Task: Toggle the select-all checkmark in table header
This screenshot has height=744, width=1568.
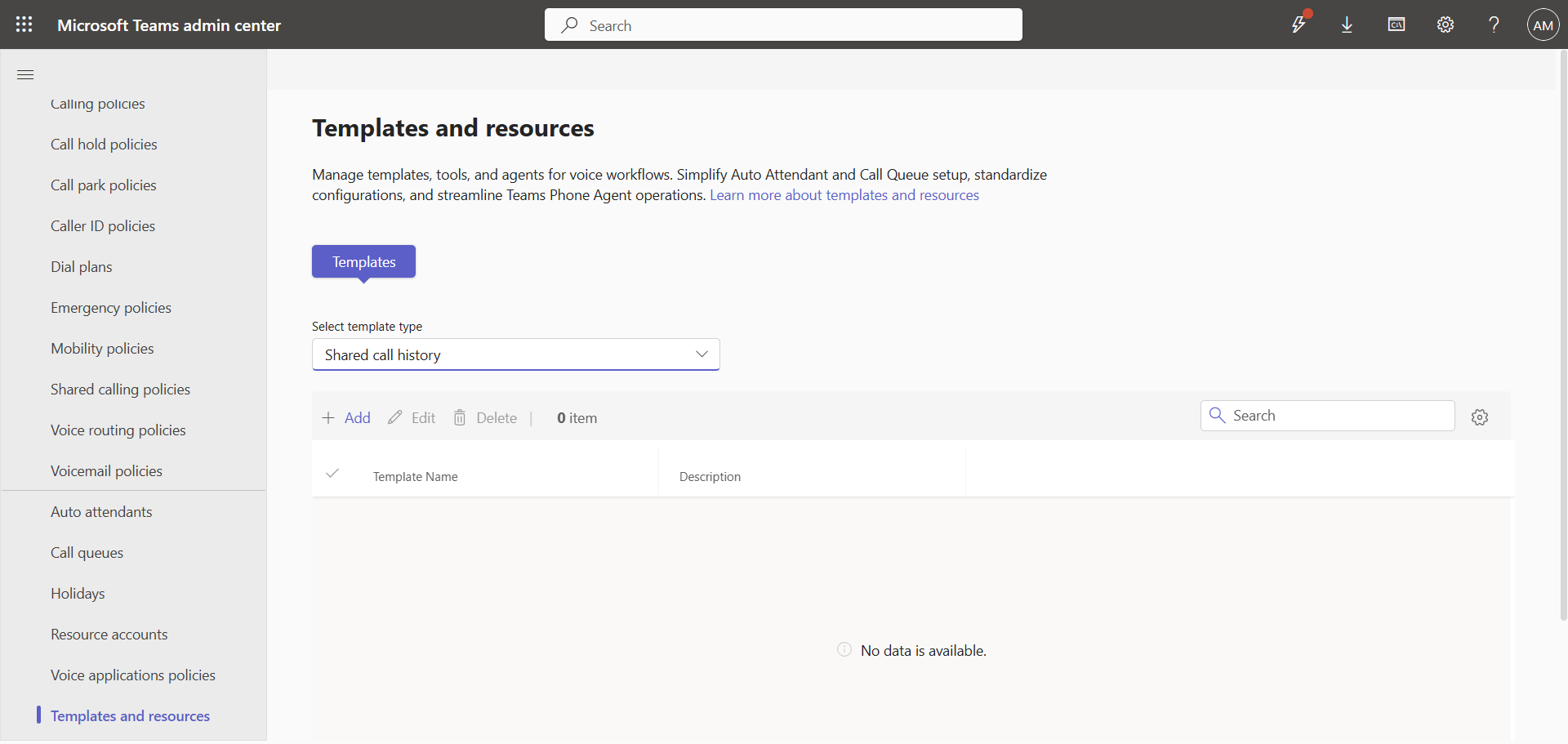Action: pyautogui.click(x=332, y=474)
